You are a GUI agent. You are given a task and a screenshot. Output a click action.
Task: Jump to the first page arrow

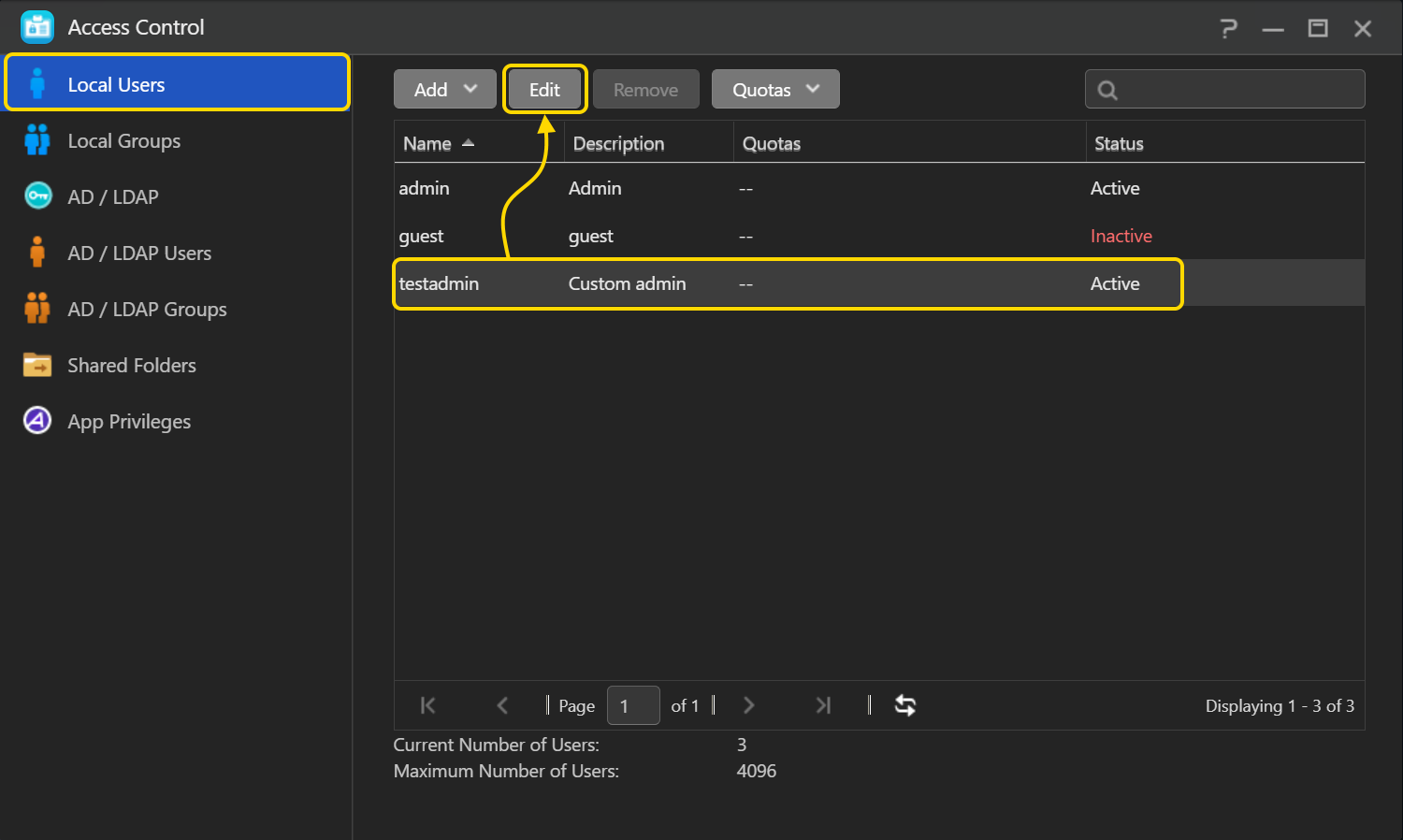tap(428, 705)
